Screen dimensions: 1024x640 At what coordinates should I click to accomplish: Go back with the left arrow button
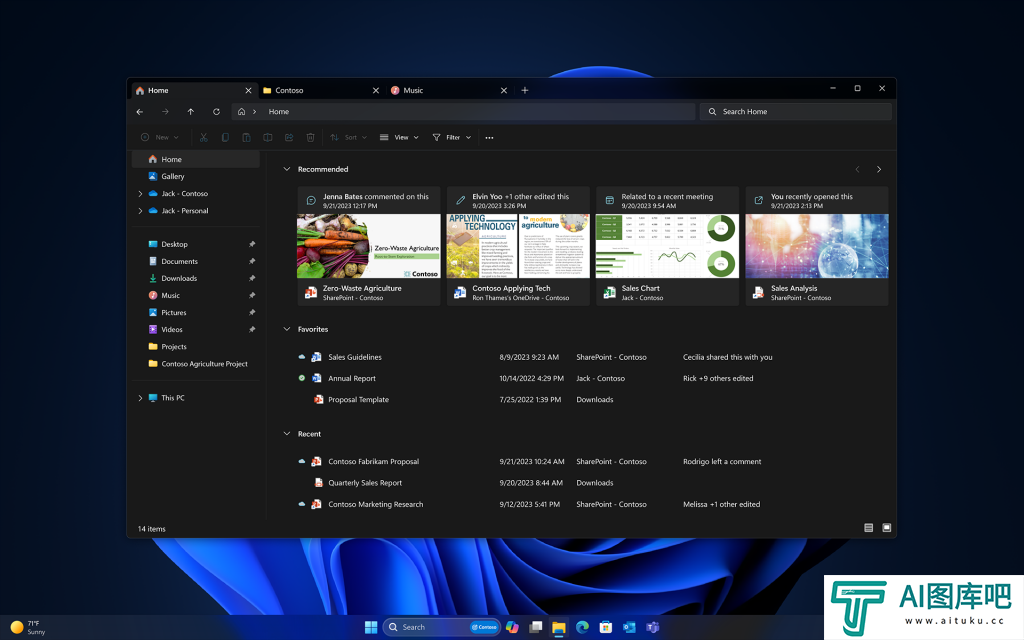point(140,112)
